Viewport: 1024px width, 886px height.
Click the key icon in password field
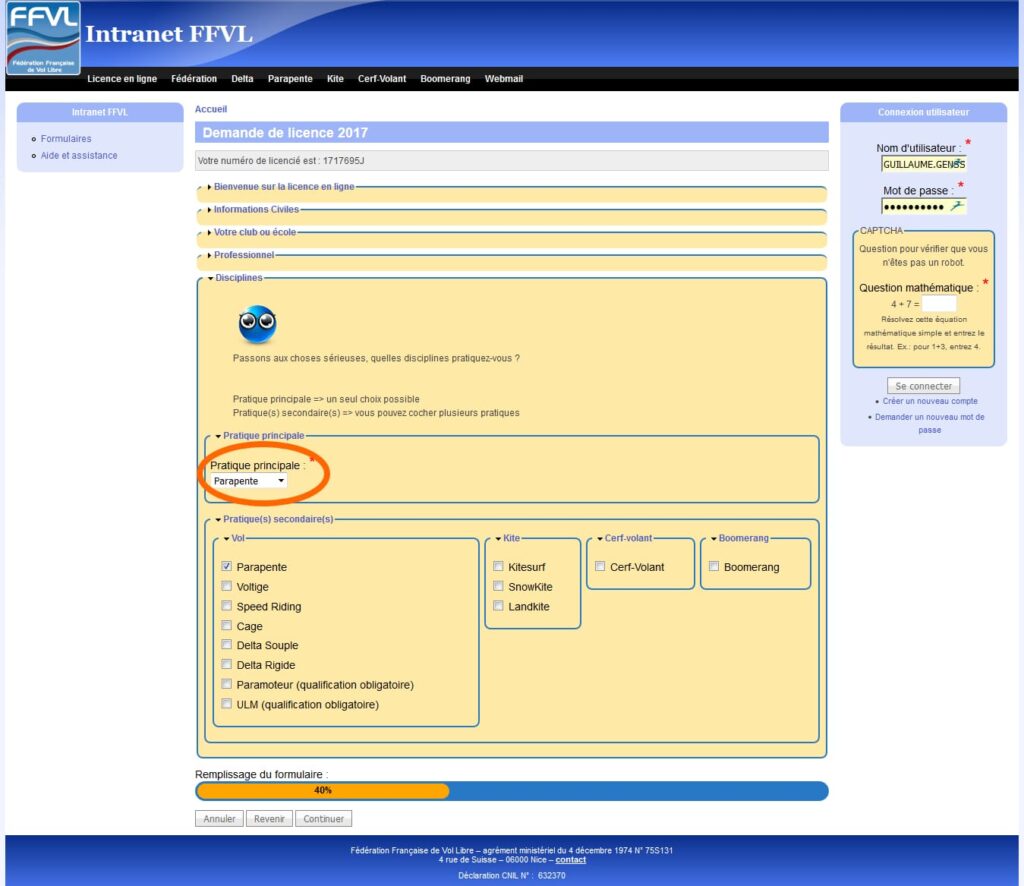pyautogui.click(x=957, y=206)
